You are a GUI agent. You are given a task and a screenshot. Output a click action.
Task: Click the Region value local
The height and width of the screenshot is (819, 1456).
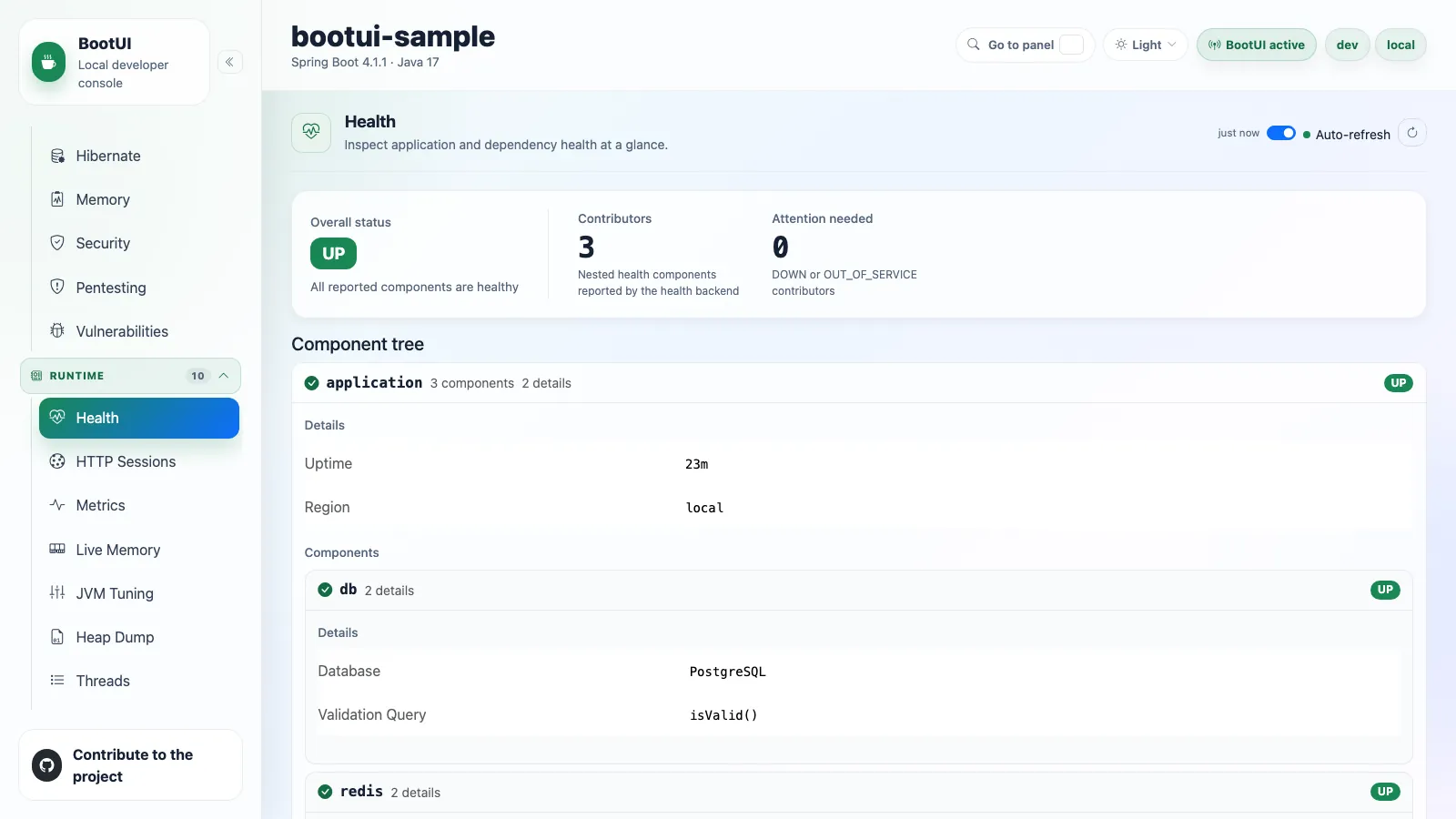pos(704,508)
